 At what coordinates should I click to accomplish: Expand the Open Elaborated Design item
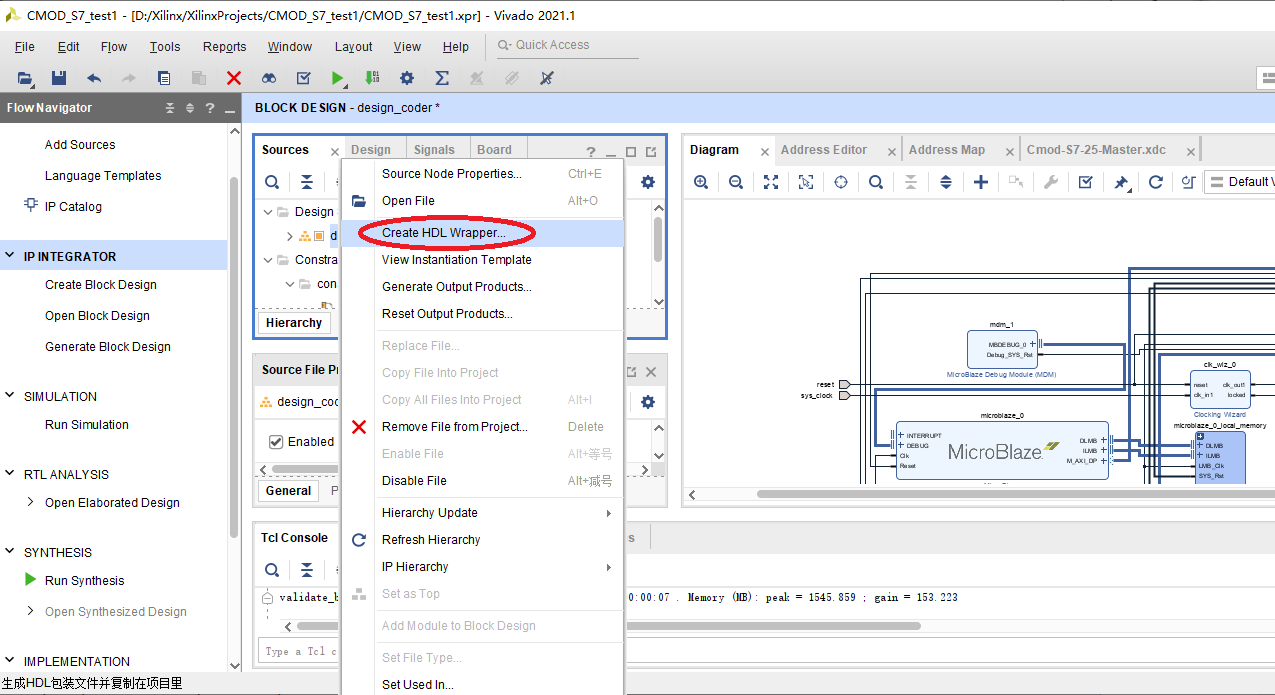pyautogui.click(x=30, y=502)
